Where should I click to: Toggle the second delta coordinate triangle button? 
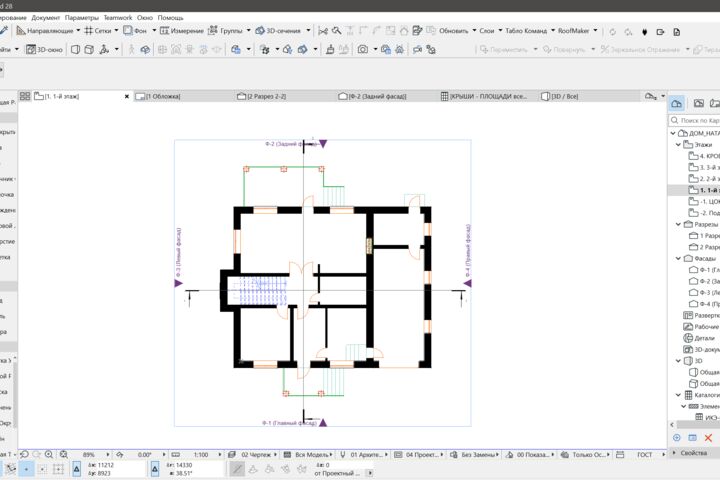[x=155, y=469]
